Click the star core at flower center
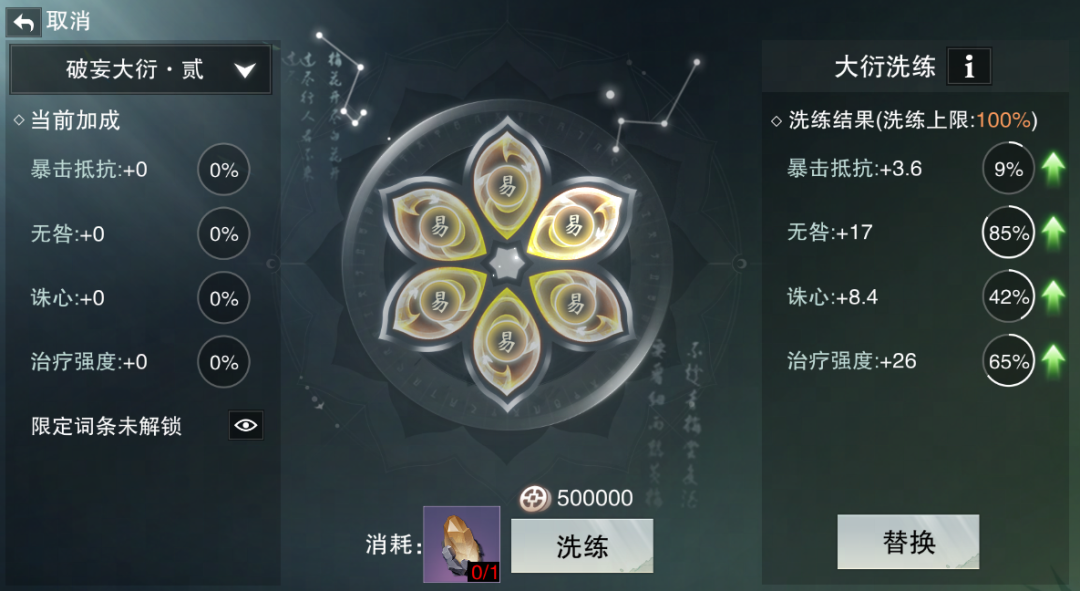 [x=508, y=263]
